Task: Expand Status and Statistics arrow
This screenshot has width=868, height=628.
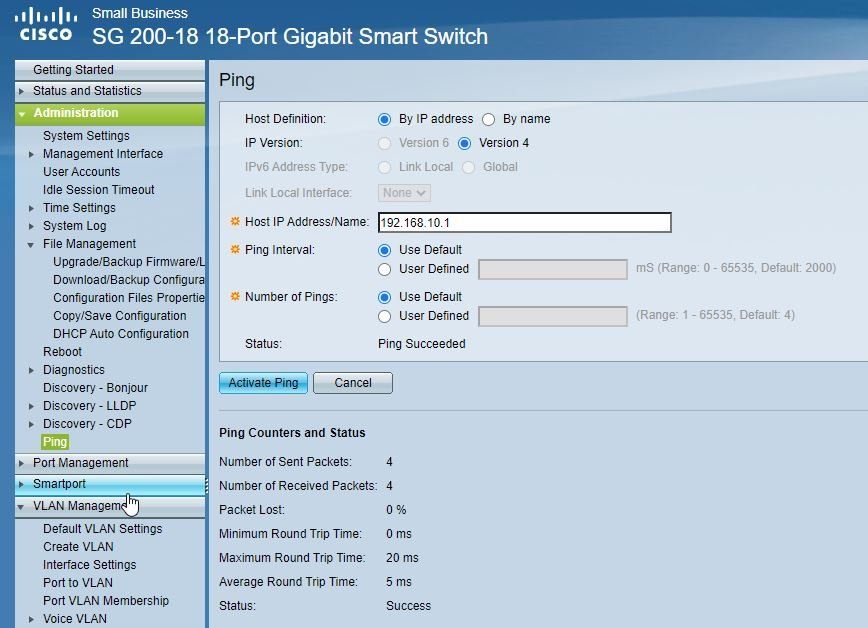Action: pos(22,91)
